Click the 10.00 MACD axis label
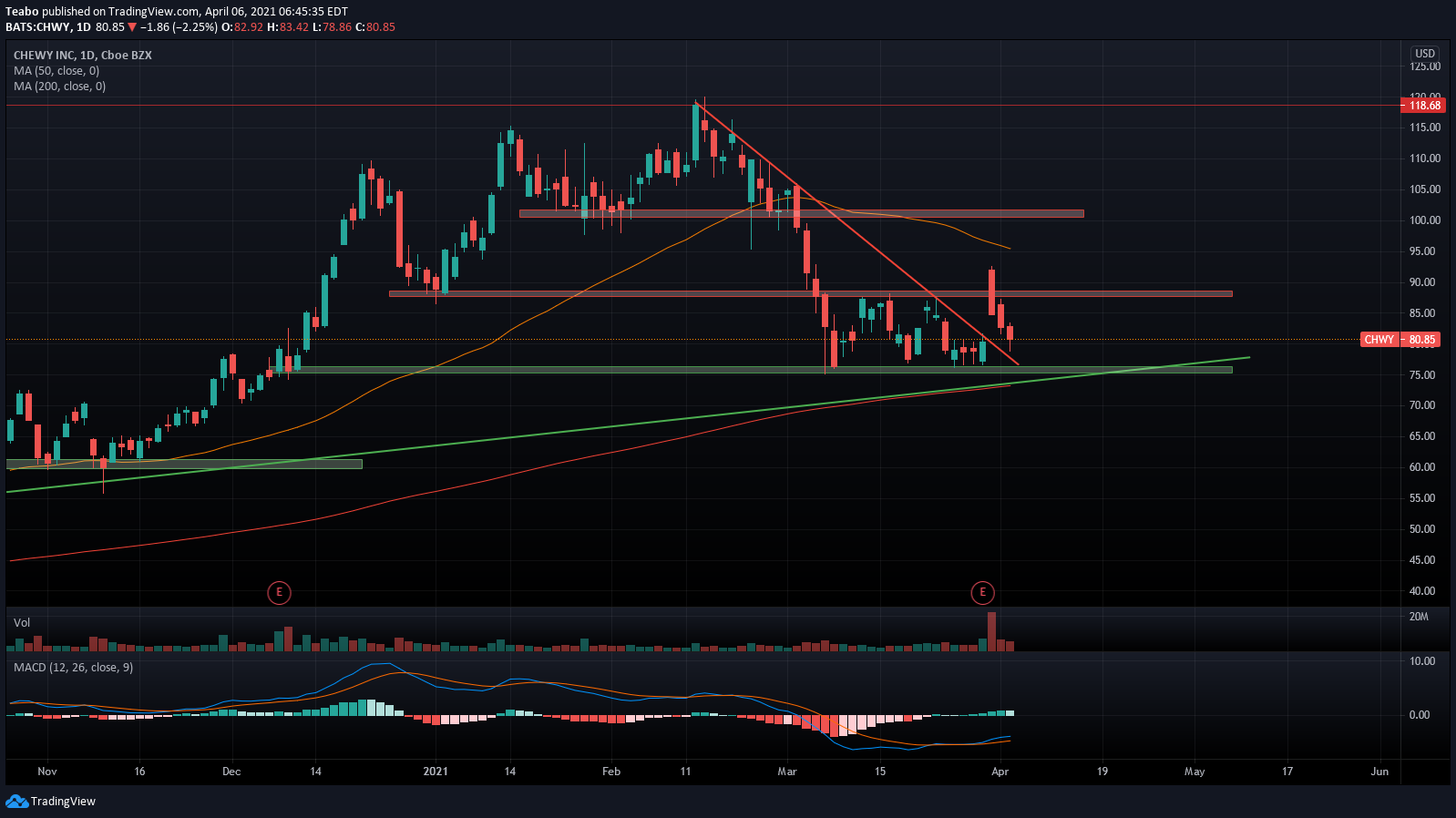 pos(1422,661)
